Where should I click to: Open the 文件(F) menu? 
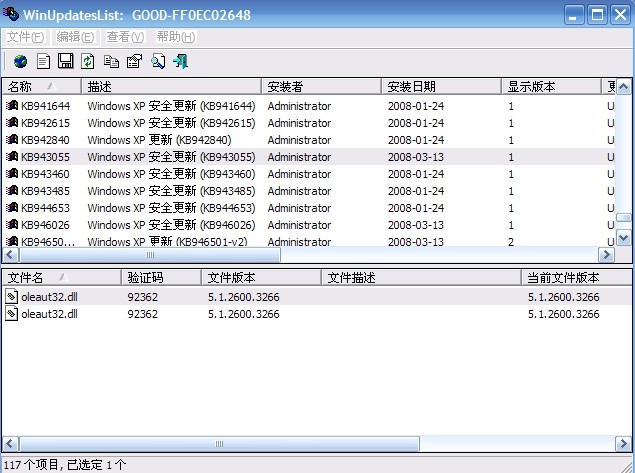point(25,37)
